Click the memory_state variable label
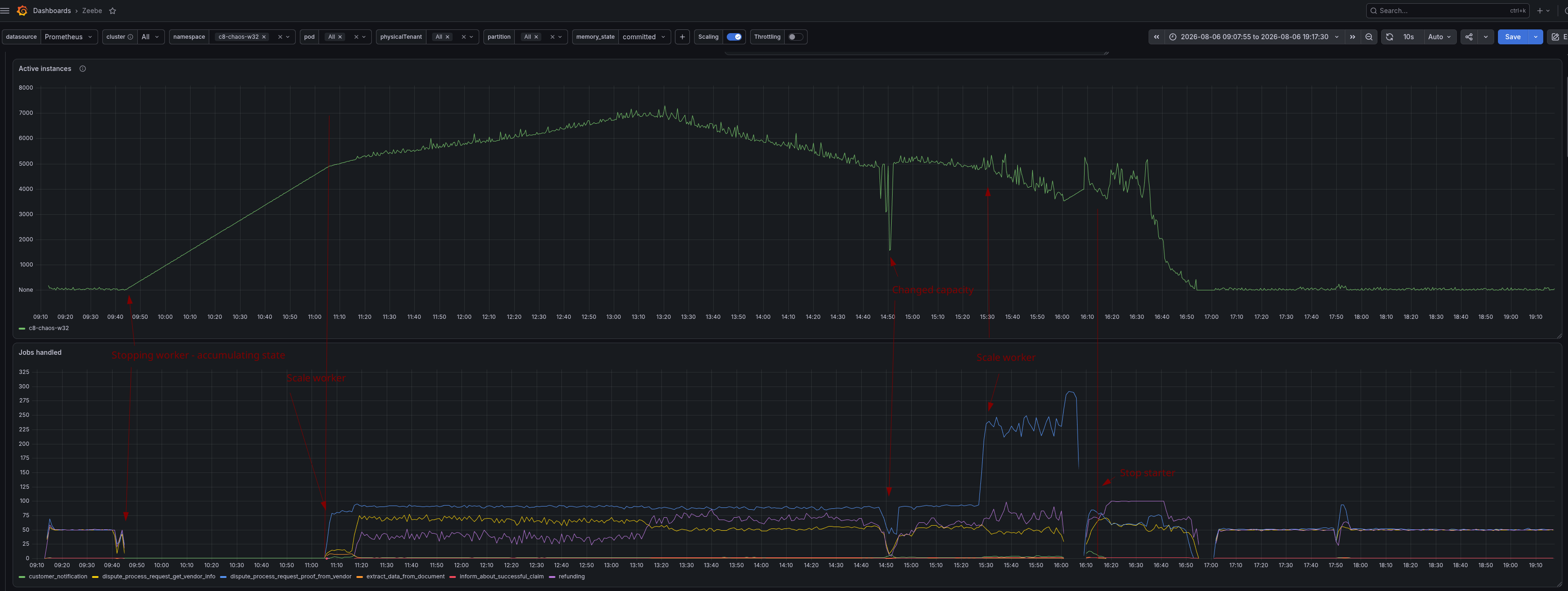 tap(596, 37)
